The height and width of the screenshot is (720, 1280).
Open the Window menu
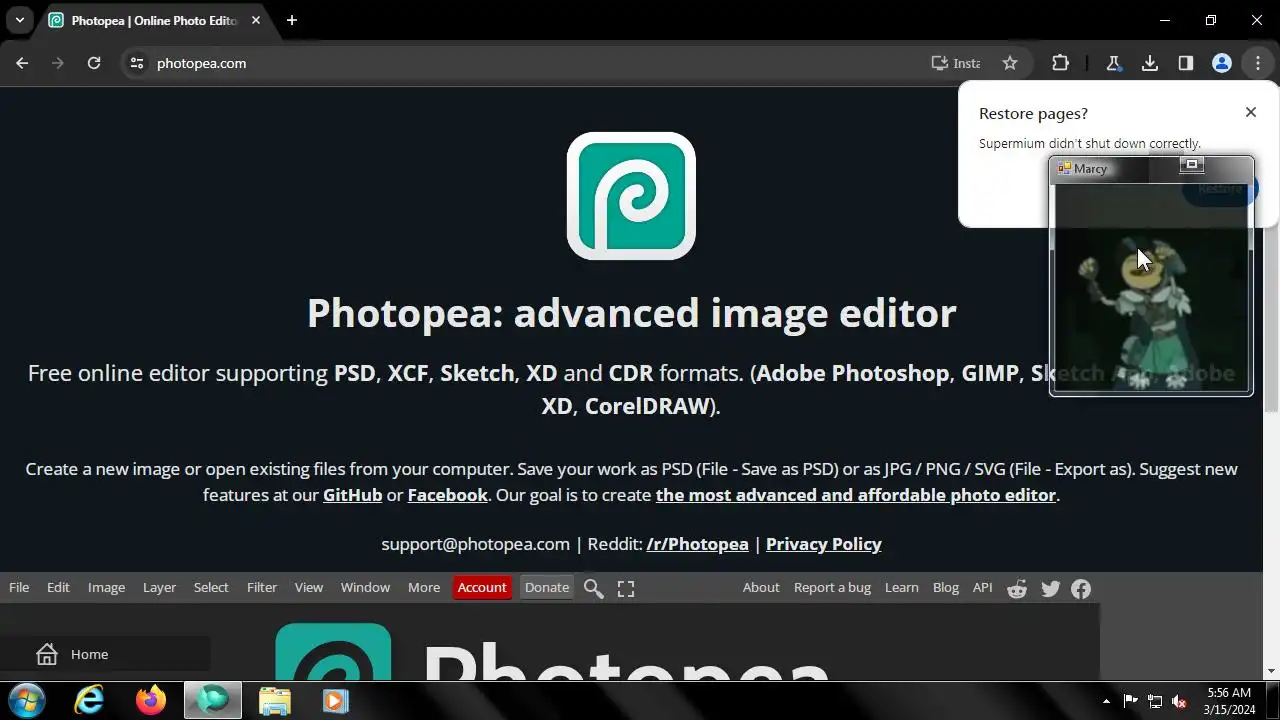coord(365,588)
